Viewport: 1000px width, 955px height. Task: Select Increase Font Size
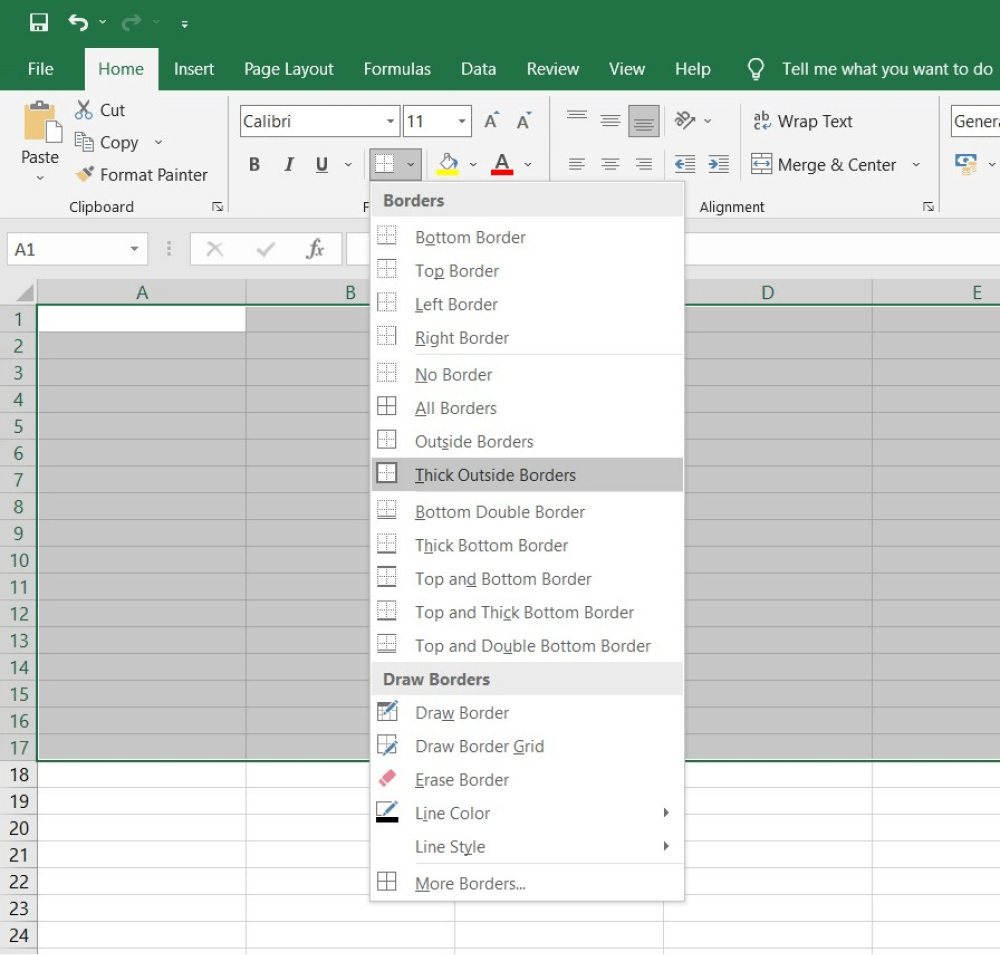[x=490, y=120]
